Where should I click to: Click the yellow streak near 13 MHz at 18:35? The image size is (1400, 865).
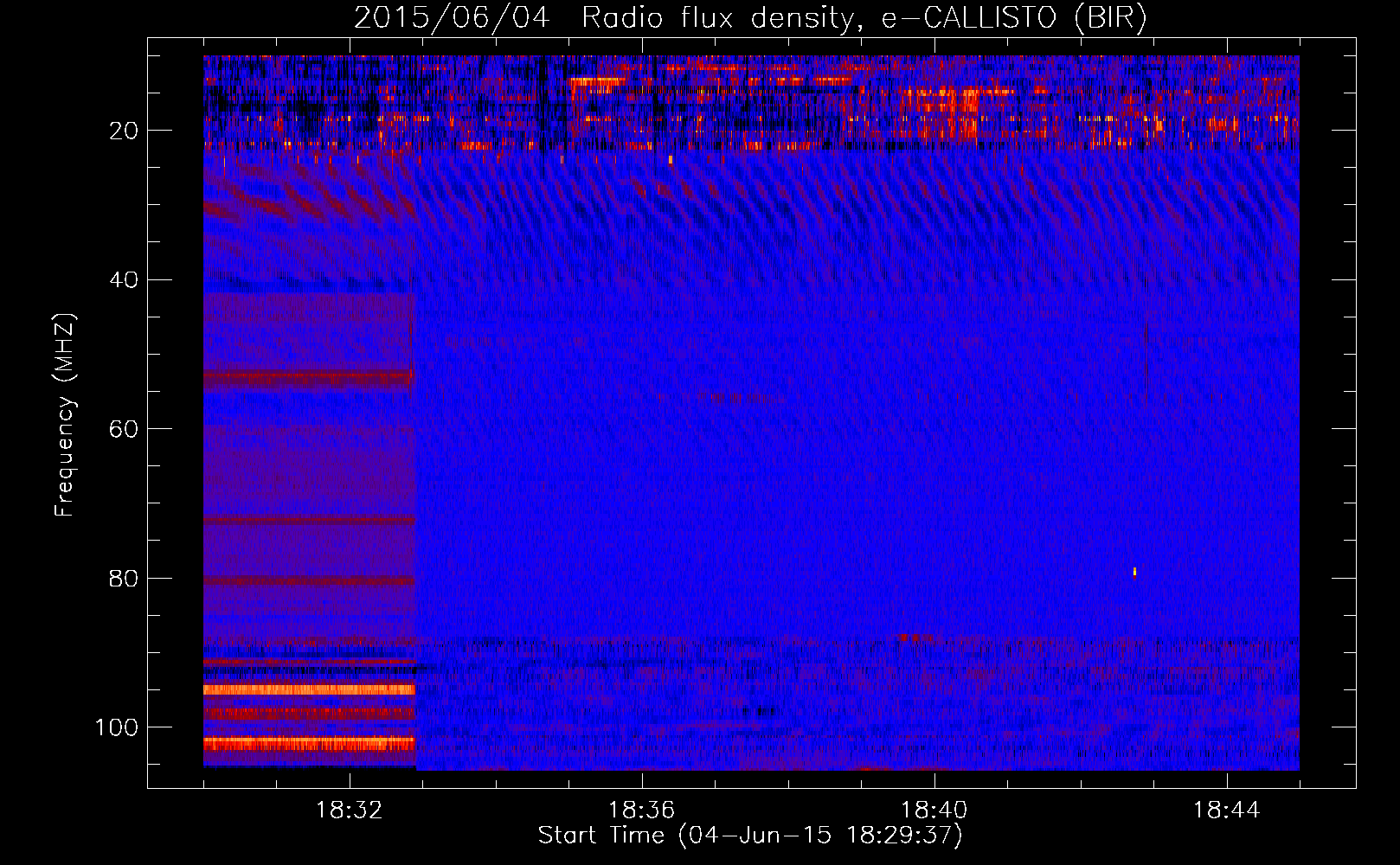pos(597,82)
